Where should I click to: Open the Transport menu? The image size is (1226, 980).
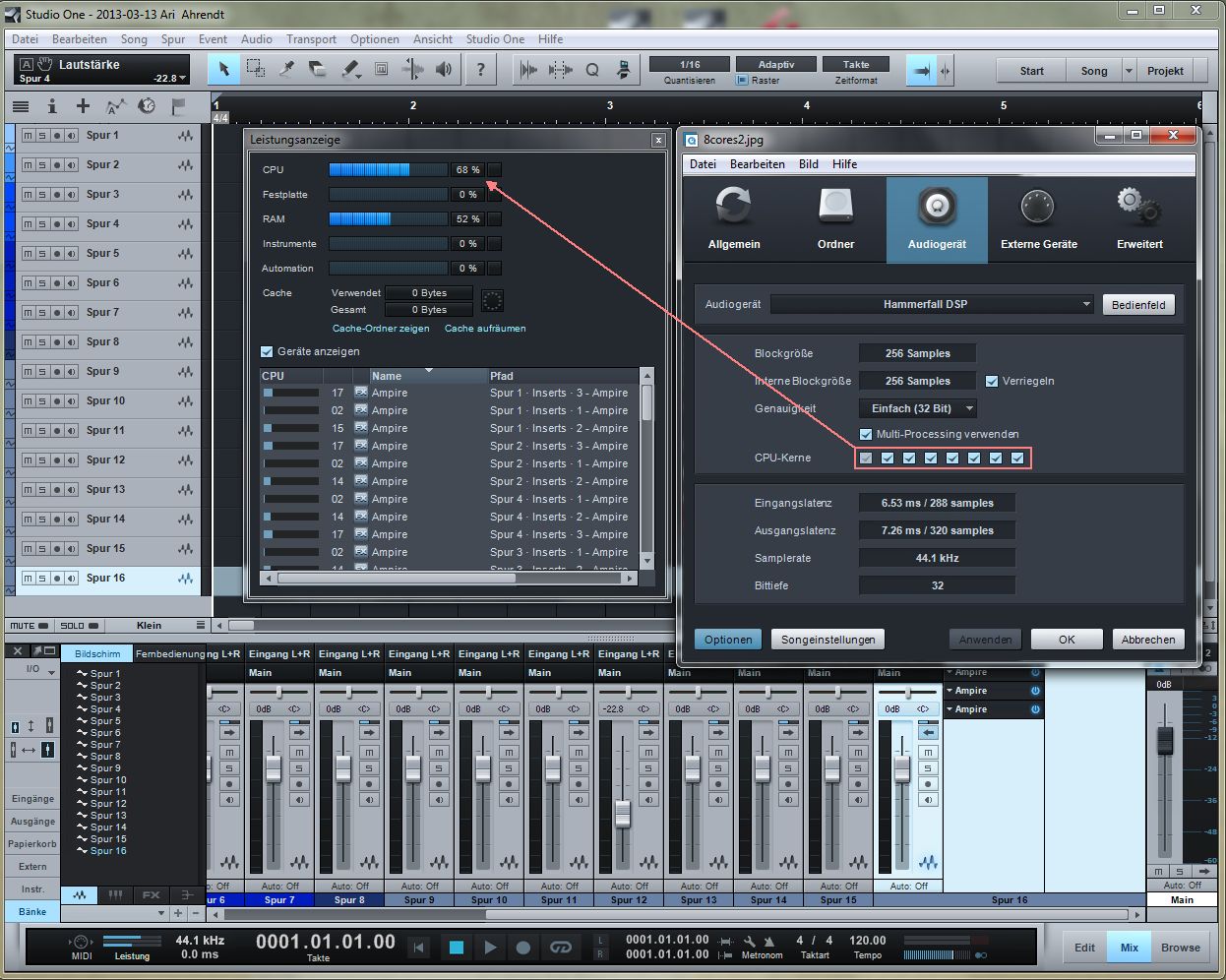(311, 39)
